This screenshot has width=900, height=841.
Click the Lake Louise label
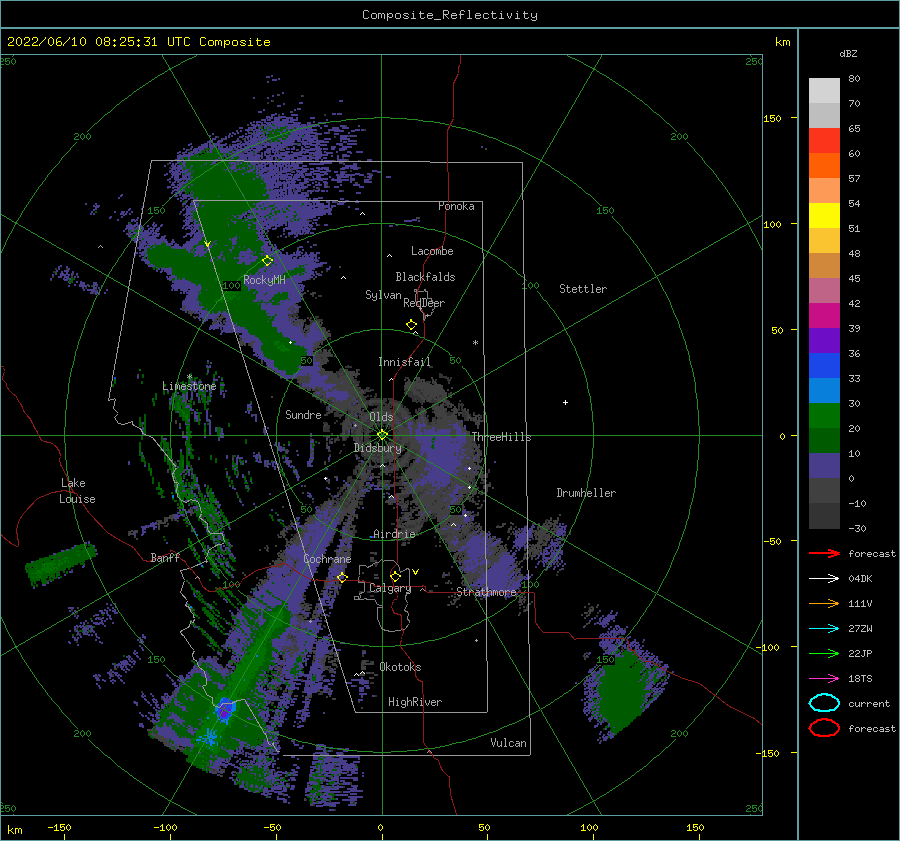77,491
